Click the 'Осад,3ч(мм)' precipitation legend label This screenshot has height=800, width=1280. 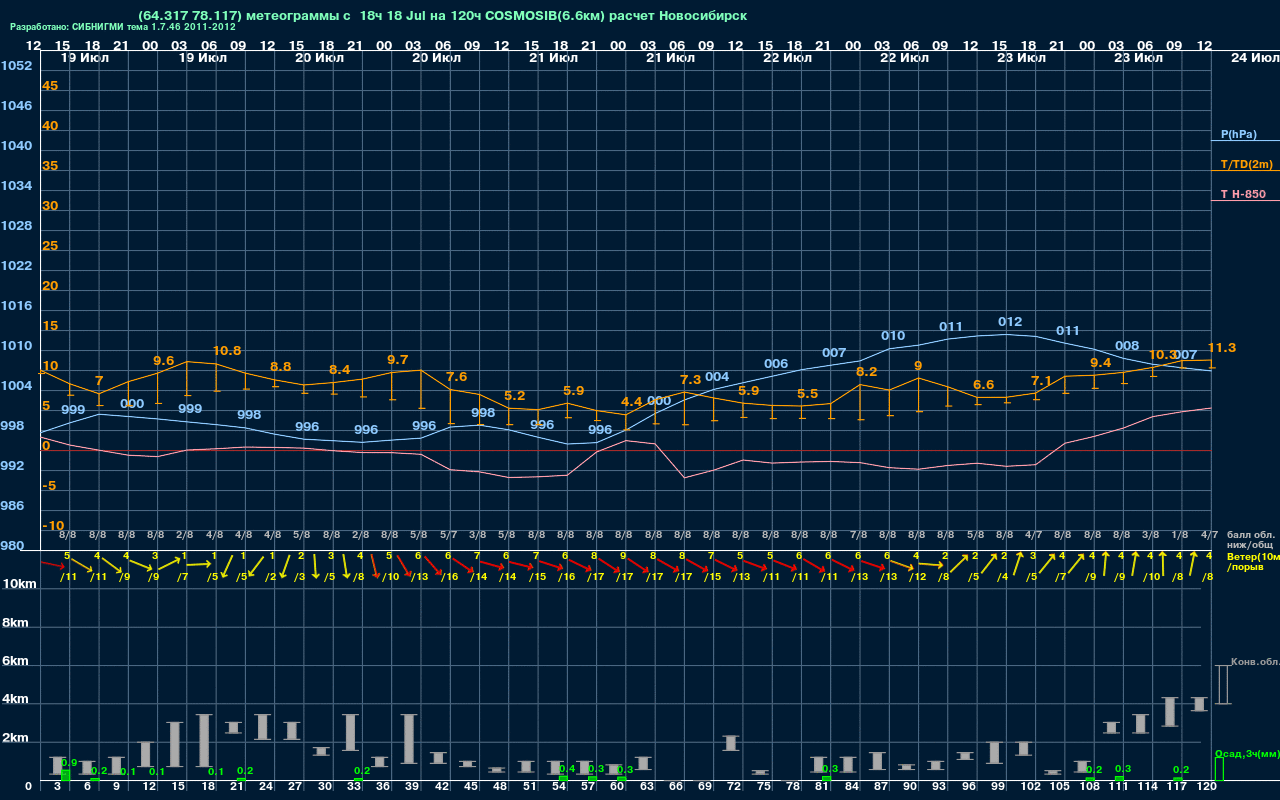pyautogui.click(x=1246, y=753)
